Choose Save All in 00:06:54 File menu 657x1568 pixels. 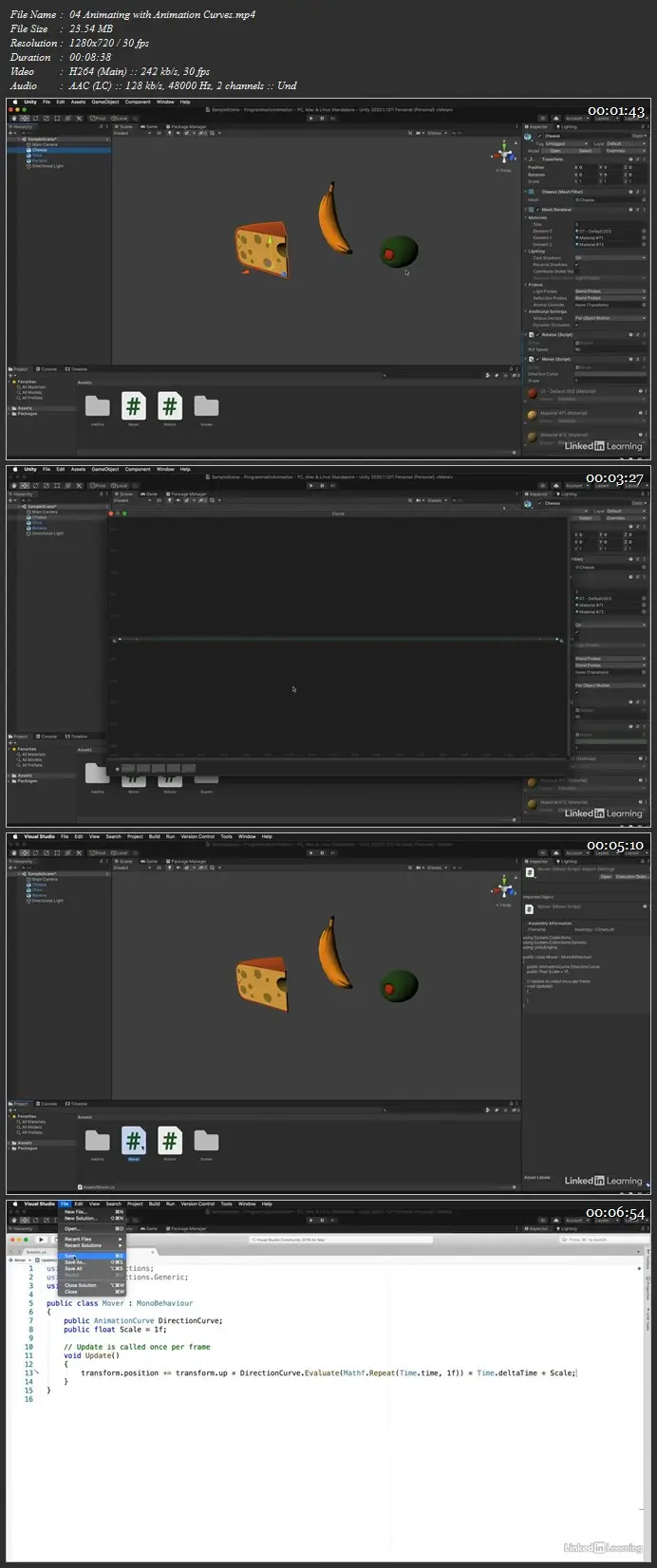pos(92,1268)
